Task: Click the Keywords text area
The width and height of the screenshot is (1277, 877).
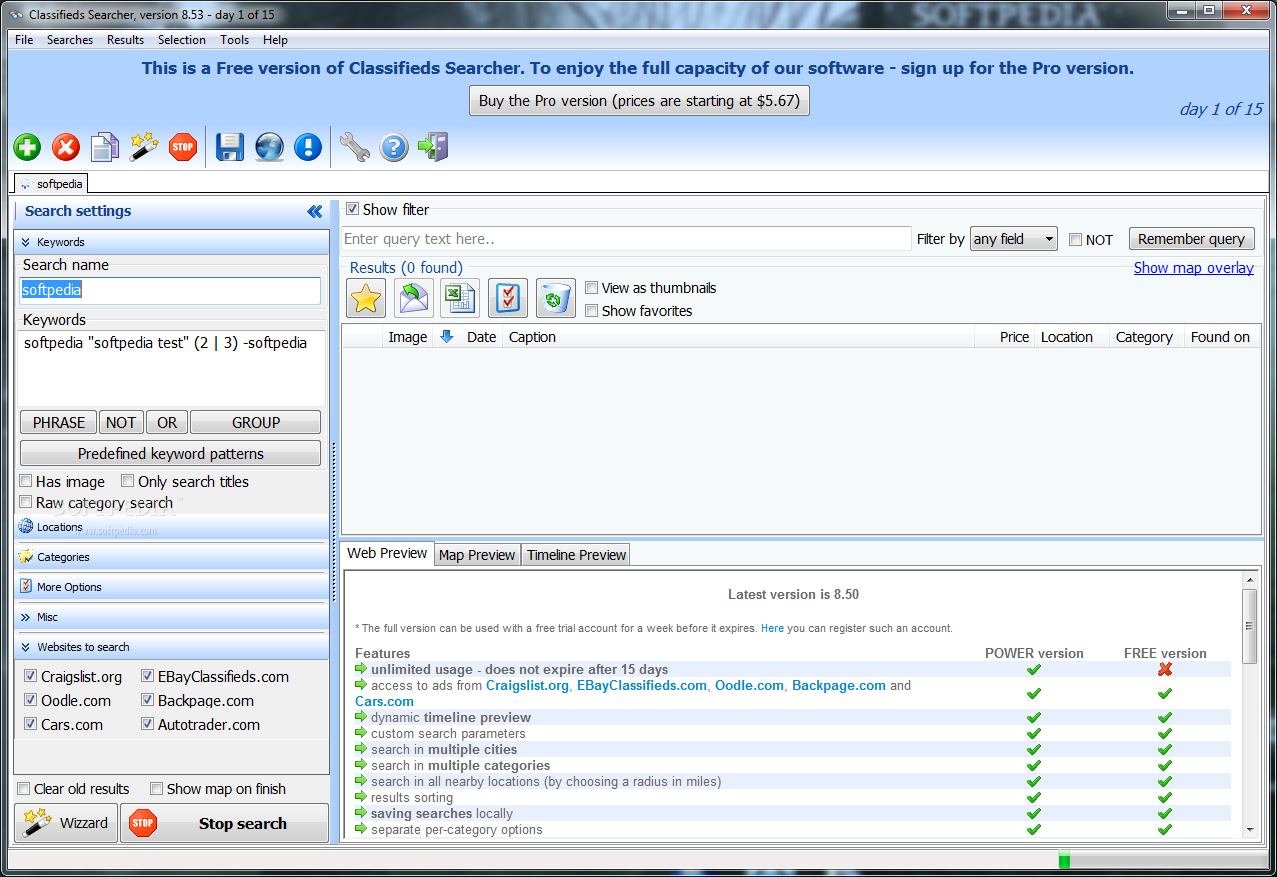Action: coord(171,369)
